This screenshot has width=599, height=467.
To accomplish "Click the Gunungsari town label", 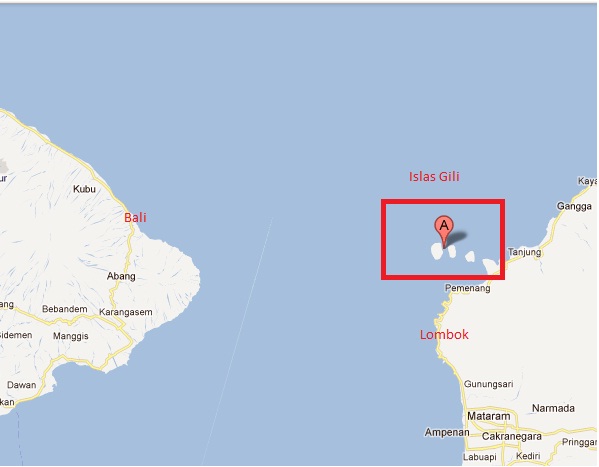I will point(489,384).
